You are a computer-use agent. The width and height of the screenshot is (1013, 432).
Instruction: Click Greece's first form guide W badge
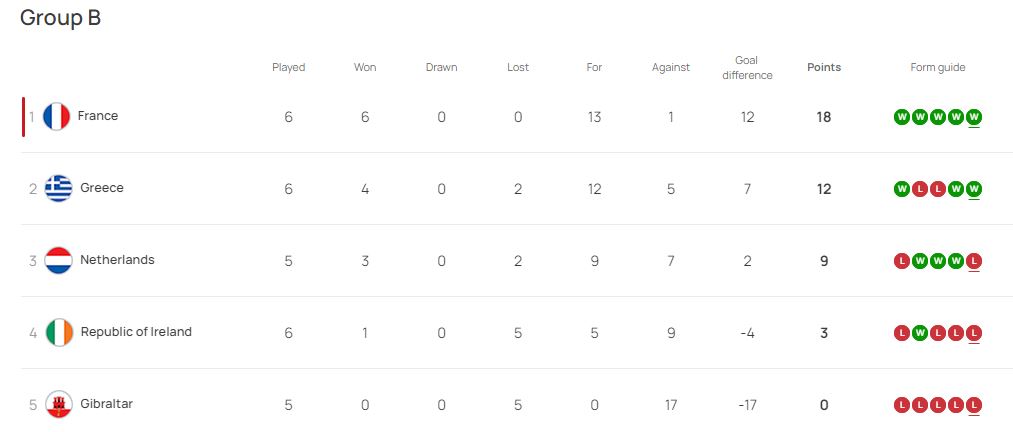(x=902, y=189)
